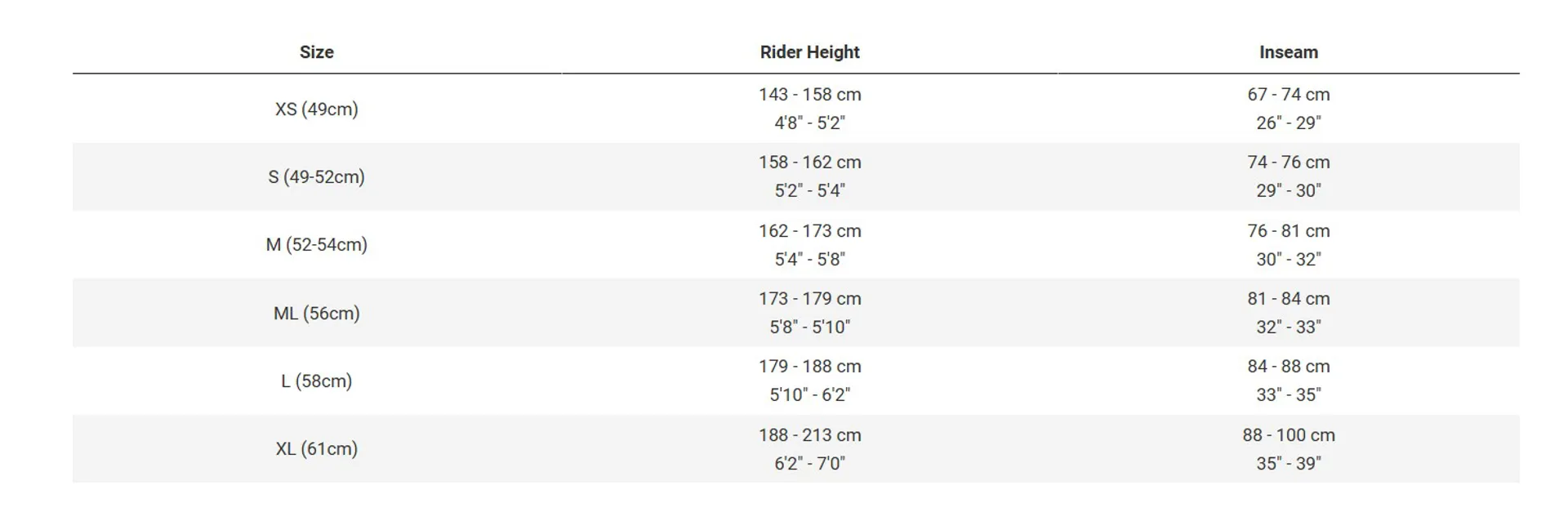This screenshot has width=1568, height=512.
Task: Select the ML (56cm) size cell
Action: tap(317, 314)
